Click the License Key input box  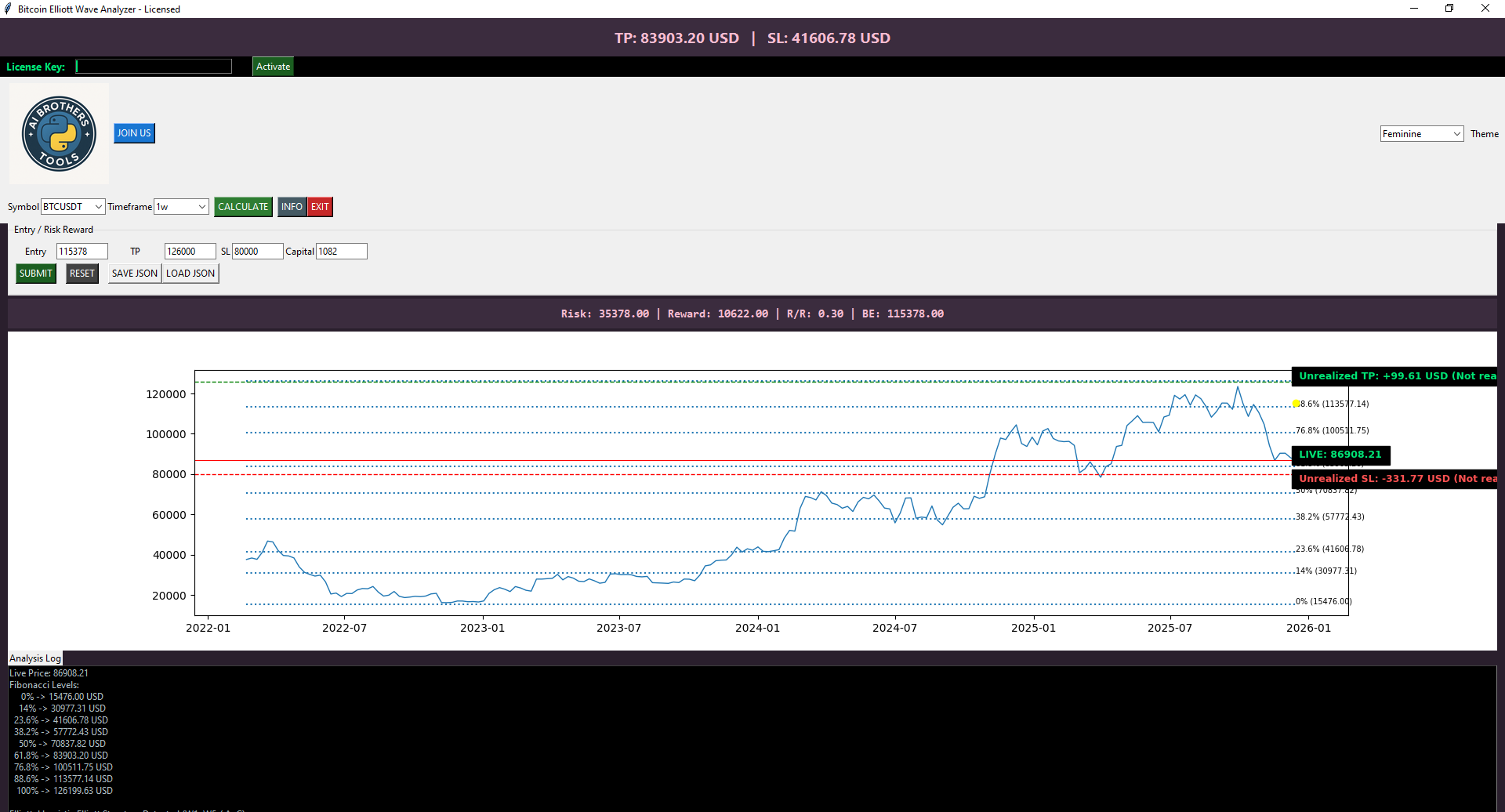click(x=153, y=66)
